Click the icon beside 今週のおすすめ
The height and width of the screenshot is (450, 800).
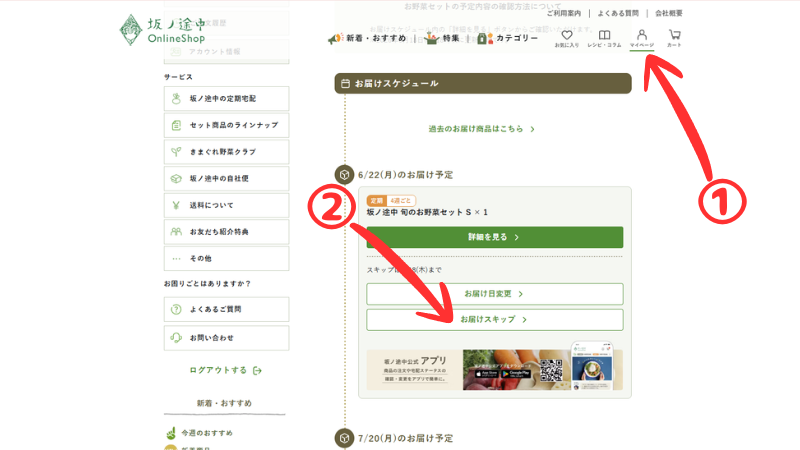(x=171, y=433)
